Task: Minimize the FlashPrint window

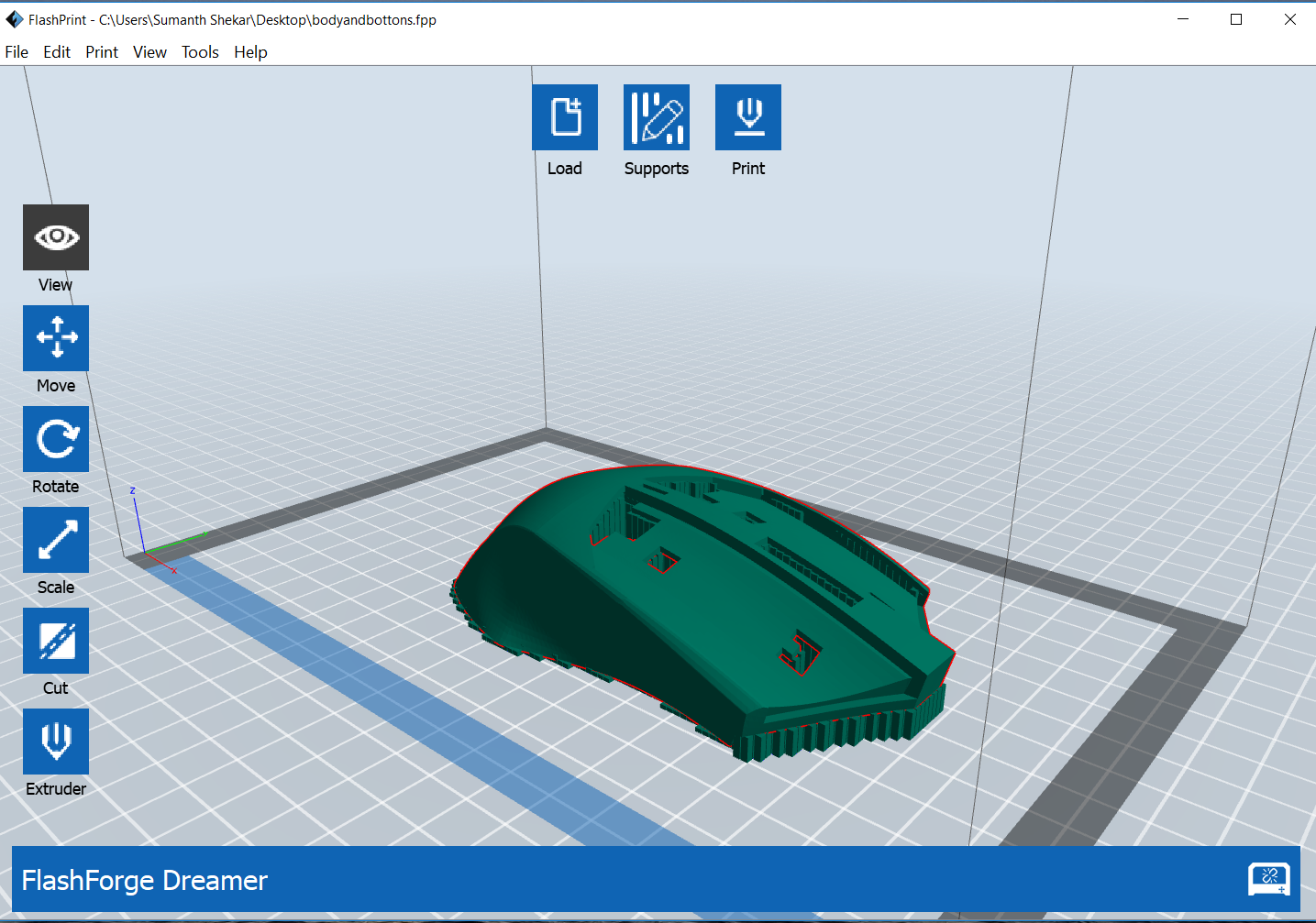Action: [1183, 19]
